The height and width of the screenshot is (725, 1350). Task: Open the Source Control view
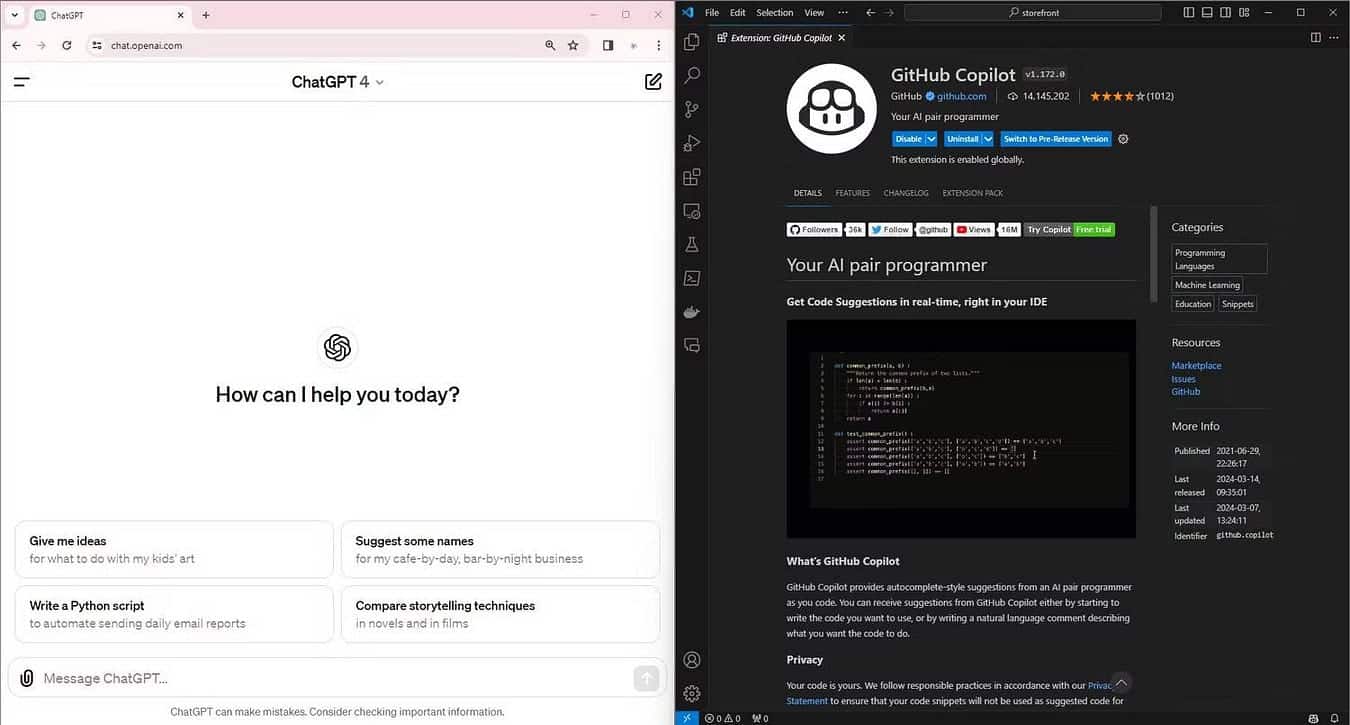(x=691, y=109)
